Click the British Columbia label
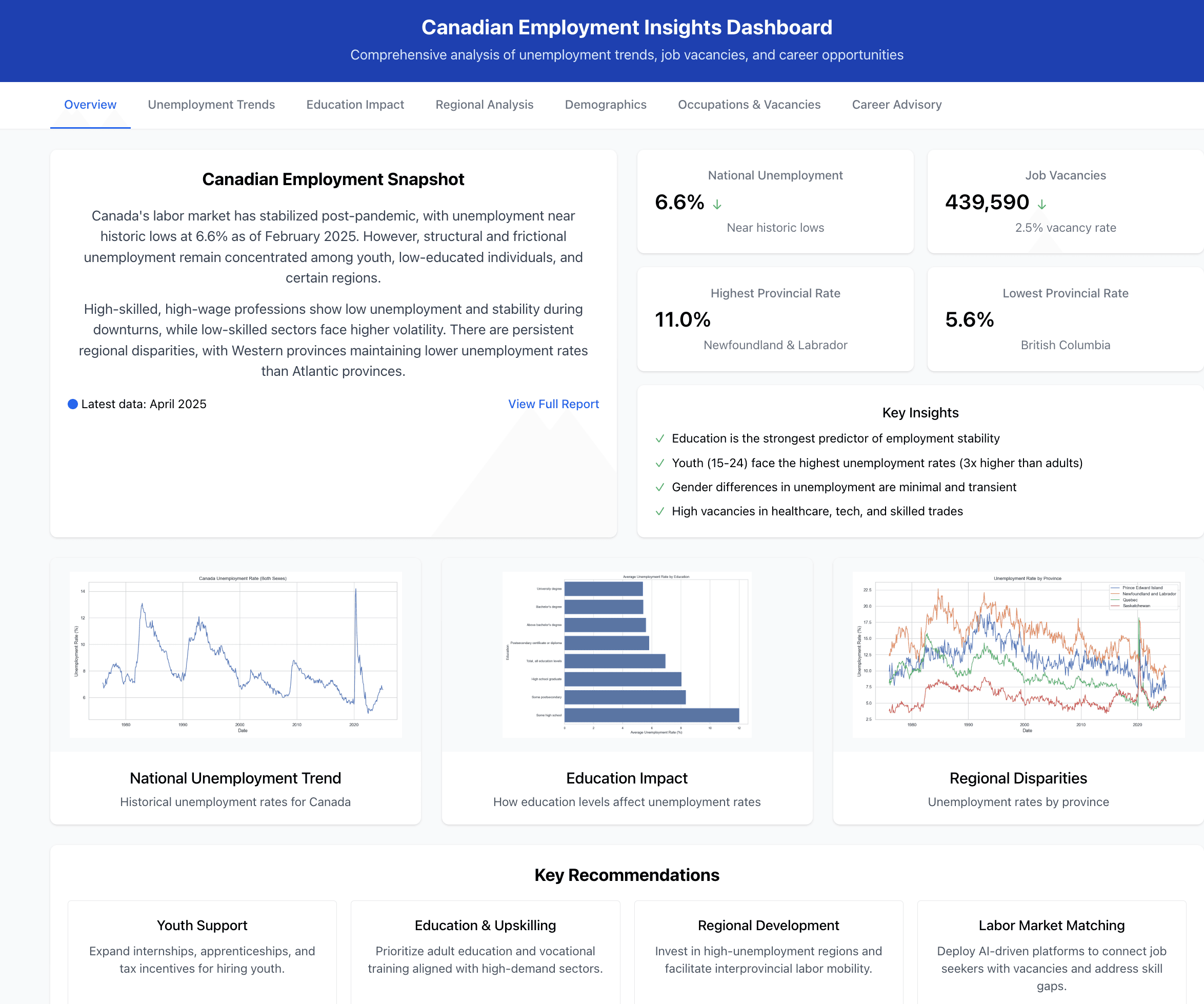Screen dimensions: 1204x1004 point(1065,345)
